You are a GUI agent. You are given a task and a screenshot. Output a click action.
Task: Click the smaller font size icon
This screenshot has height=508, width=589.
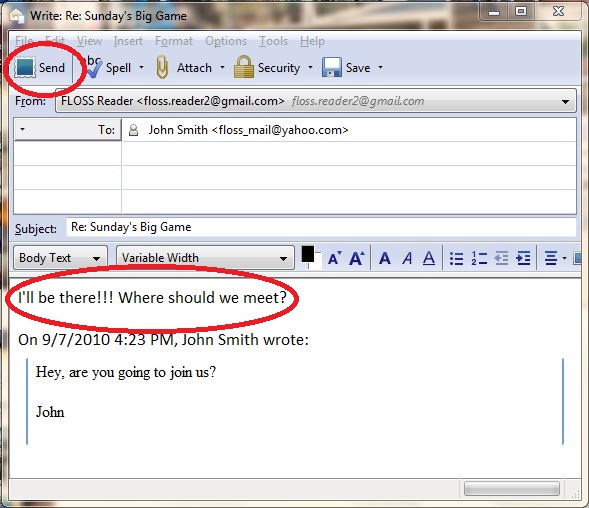(334, 258)
